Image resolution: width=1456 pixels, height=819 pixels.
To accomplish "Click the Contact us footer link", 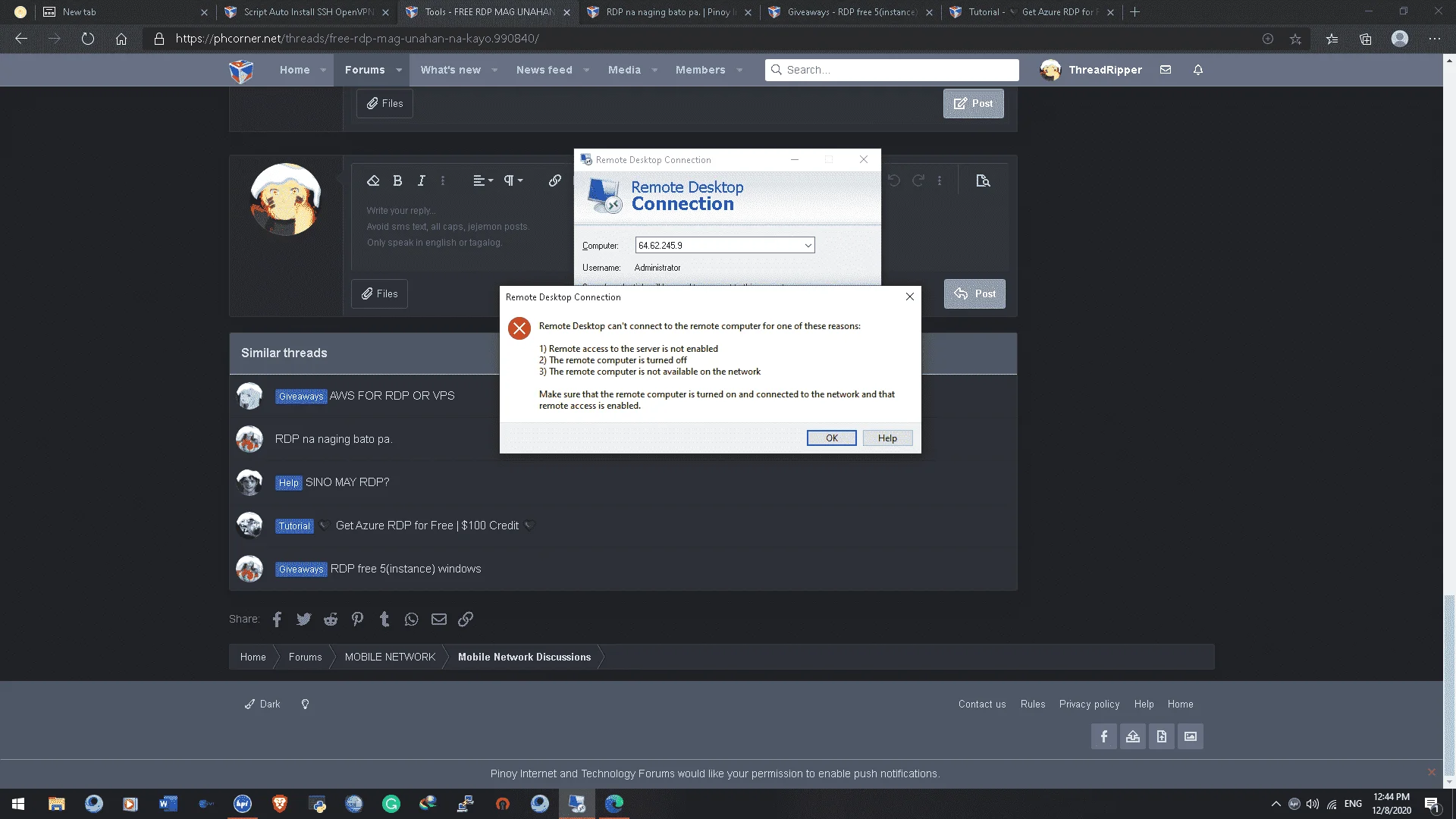I will point(982,704).
